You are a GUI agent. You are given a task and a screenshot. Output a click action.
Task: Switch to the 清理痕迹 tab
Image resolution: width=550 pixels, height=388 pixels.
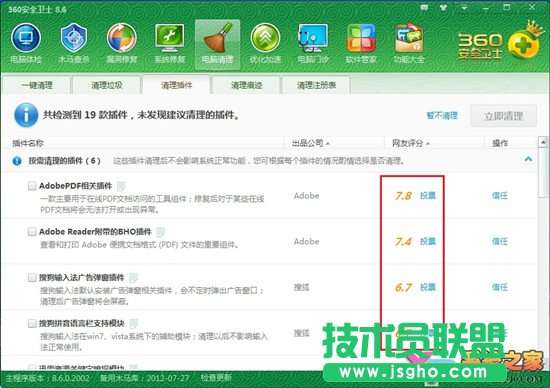click(x=246, y=85)
